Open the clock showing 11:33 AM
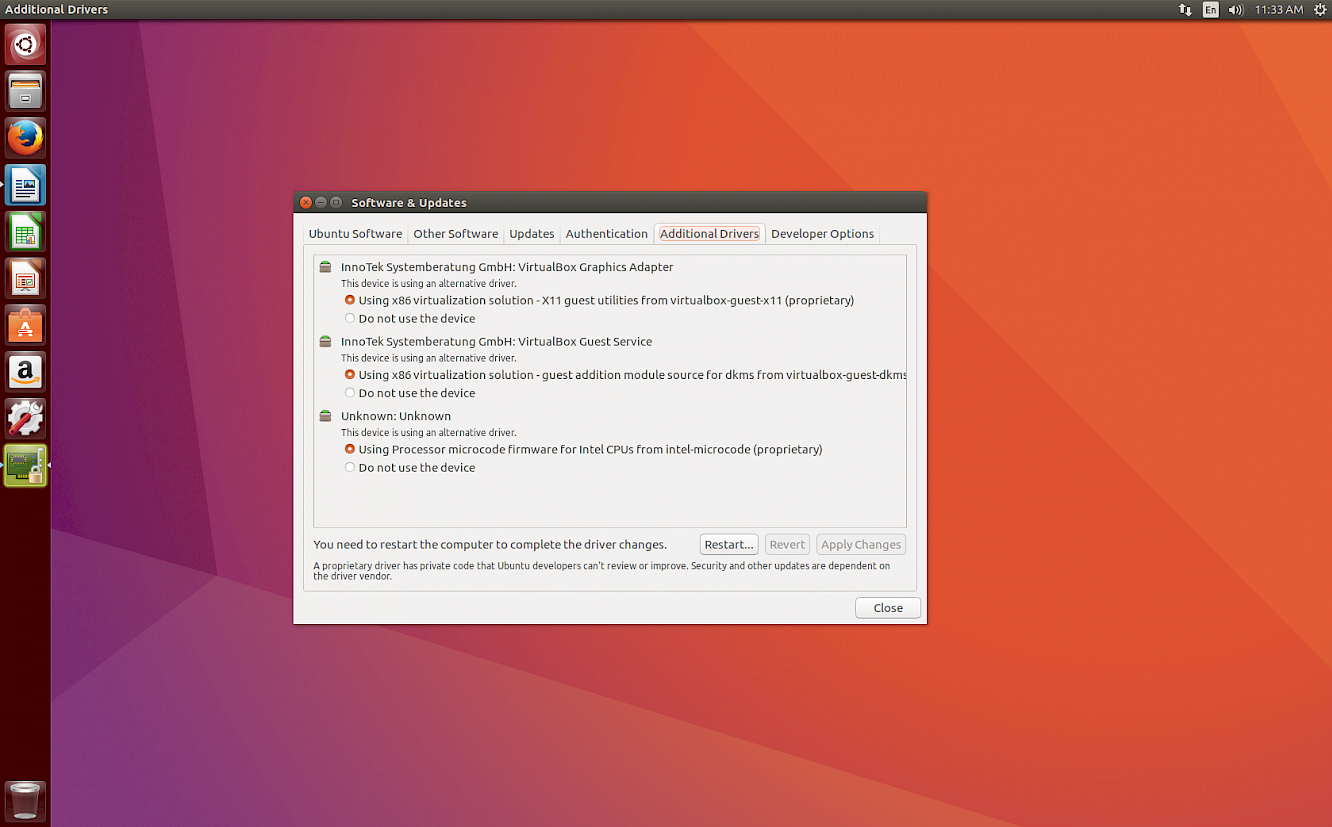The image size is (1332, 827). point(1279,10)
